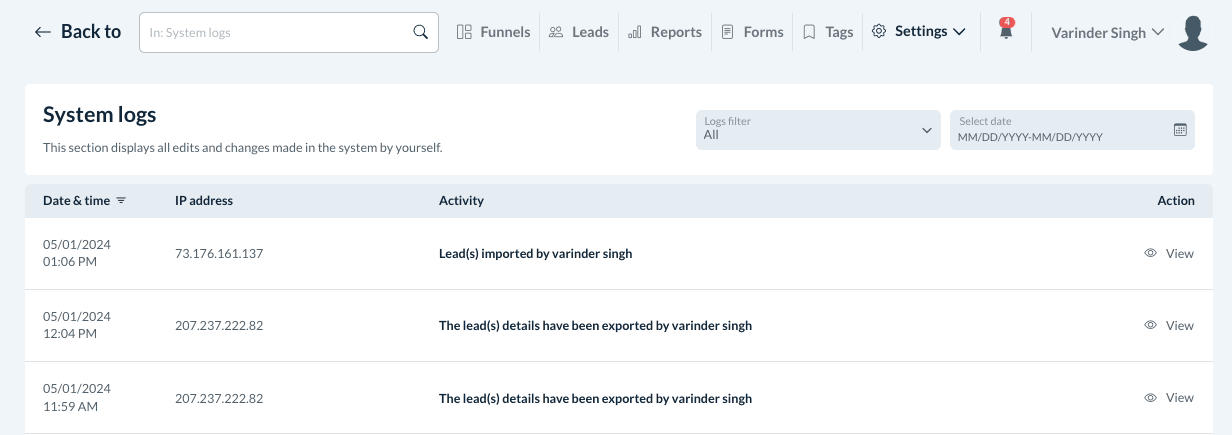Click the Funnels board icon
The width and height of the screenshot is (1232, 435).
pos(464,32)
